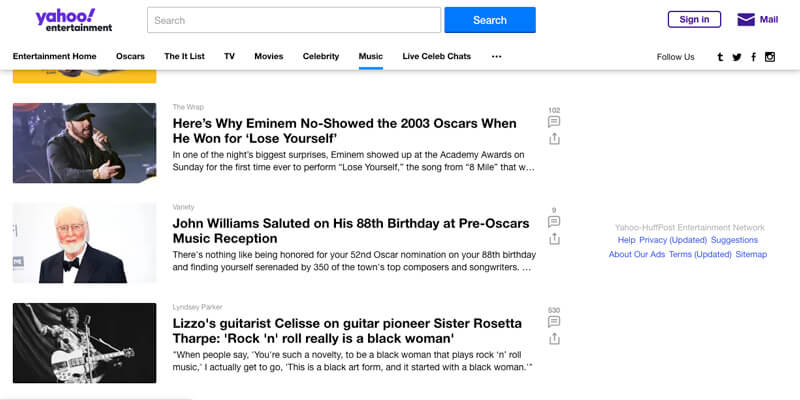
Task: Switch to the Oscars tab
Action: click(130, 57)
